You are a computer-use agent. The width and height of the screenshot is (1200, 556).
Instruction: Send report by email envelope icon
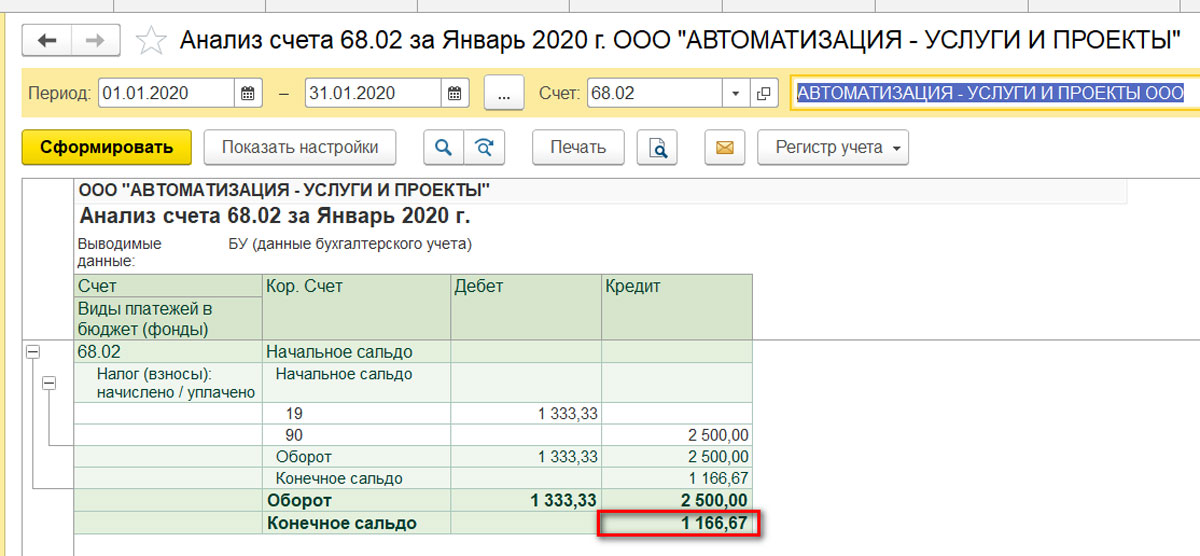tap(725, 148)
